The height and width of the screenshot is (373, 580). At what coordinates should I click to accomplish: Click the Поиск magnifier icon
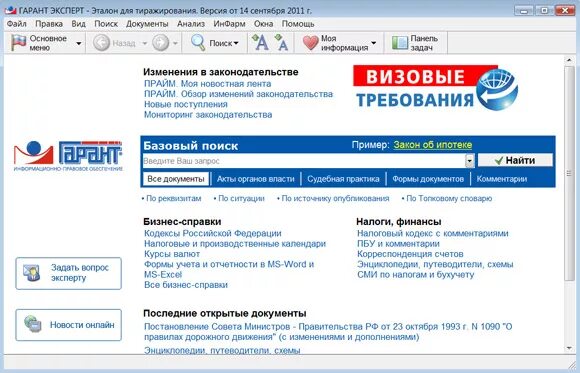[x=198, y=43]
